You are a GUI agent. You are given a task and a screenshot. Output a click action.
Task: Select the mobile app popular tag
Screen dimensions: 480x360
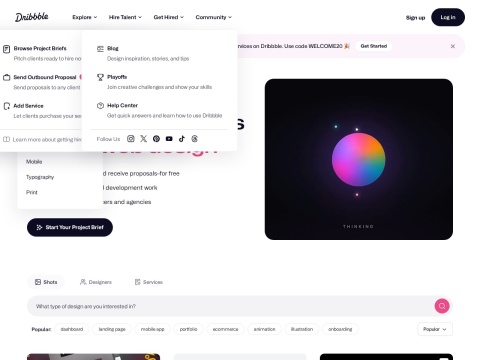click(x=152, y=329)
